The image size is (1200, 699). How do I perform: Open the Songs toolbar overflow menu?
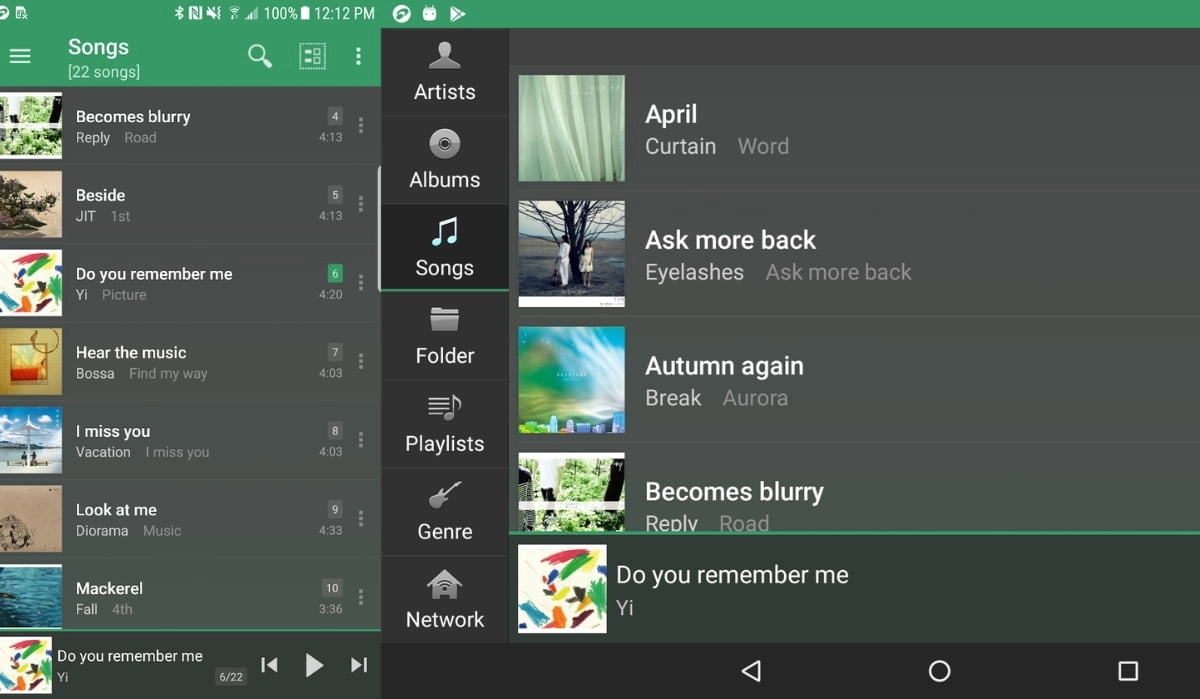359,56
